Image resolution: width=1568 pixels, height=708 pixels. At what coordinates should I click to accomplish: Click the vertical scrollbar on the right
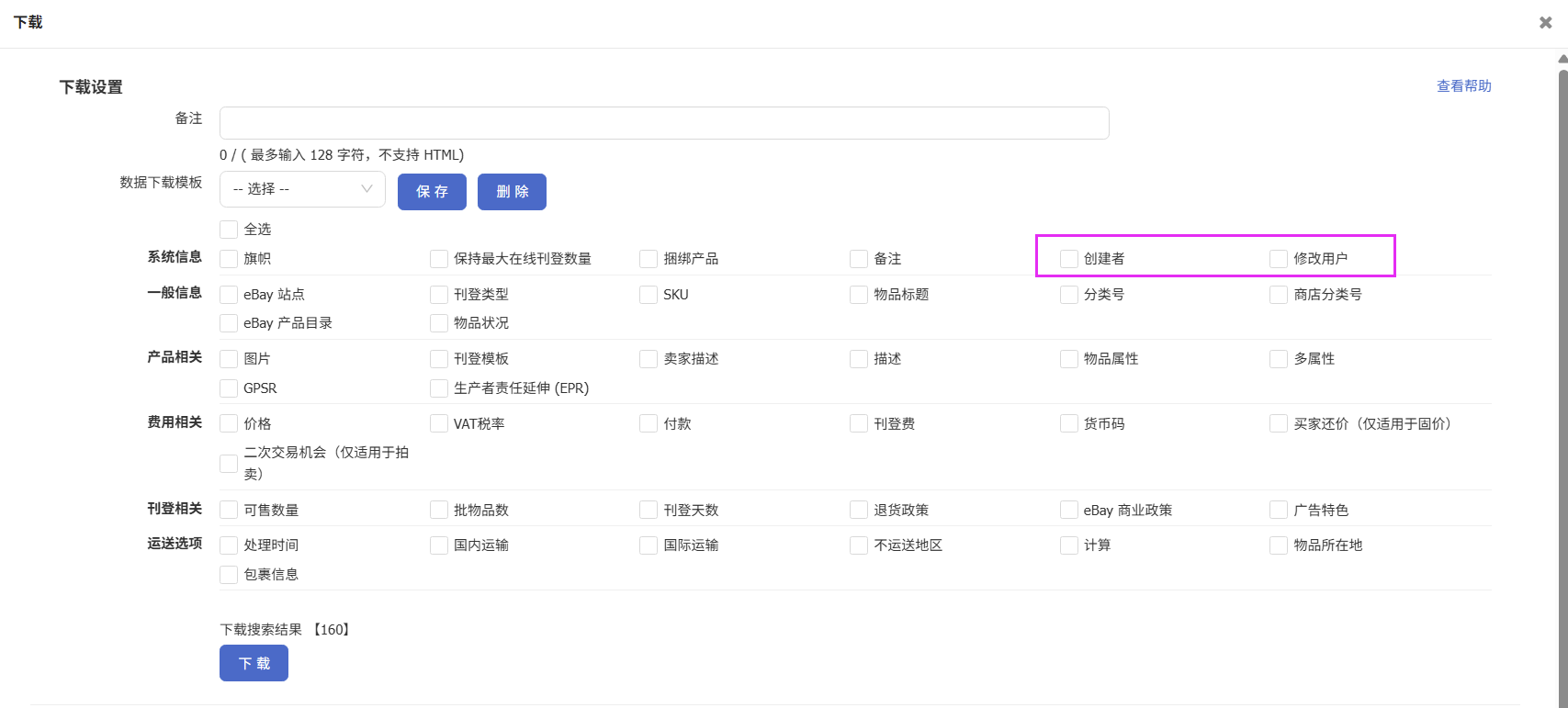1562,367
